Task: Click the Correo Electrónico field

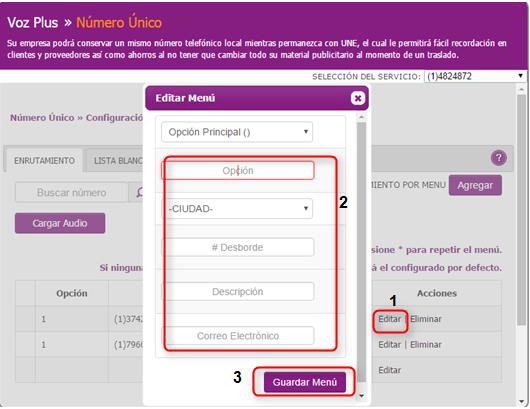Action: click(238, 336)
